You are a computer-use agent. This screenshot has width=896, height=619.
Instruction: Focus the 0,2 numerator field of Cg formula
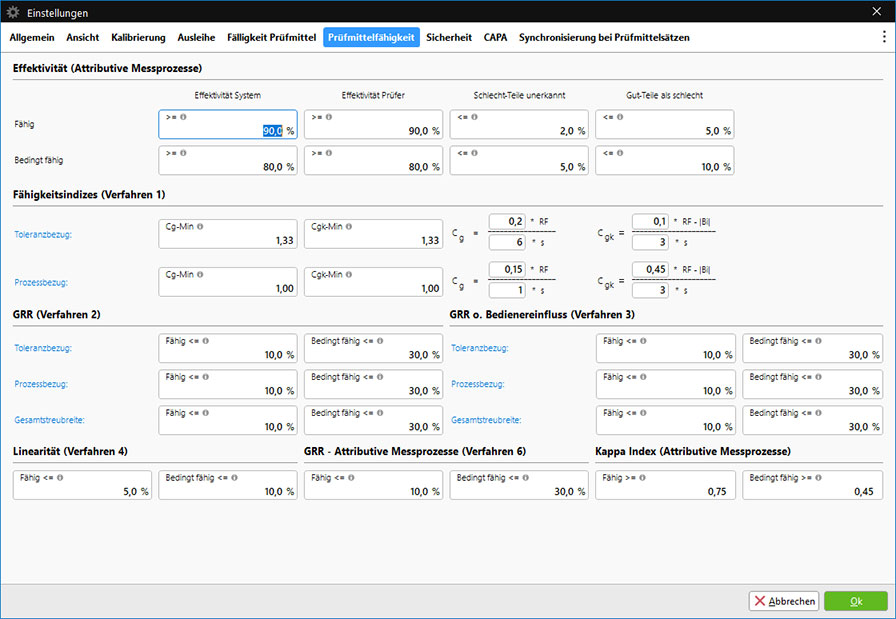pos(508,221)
